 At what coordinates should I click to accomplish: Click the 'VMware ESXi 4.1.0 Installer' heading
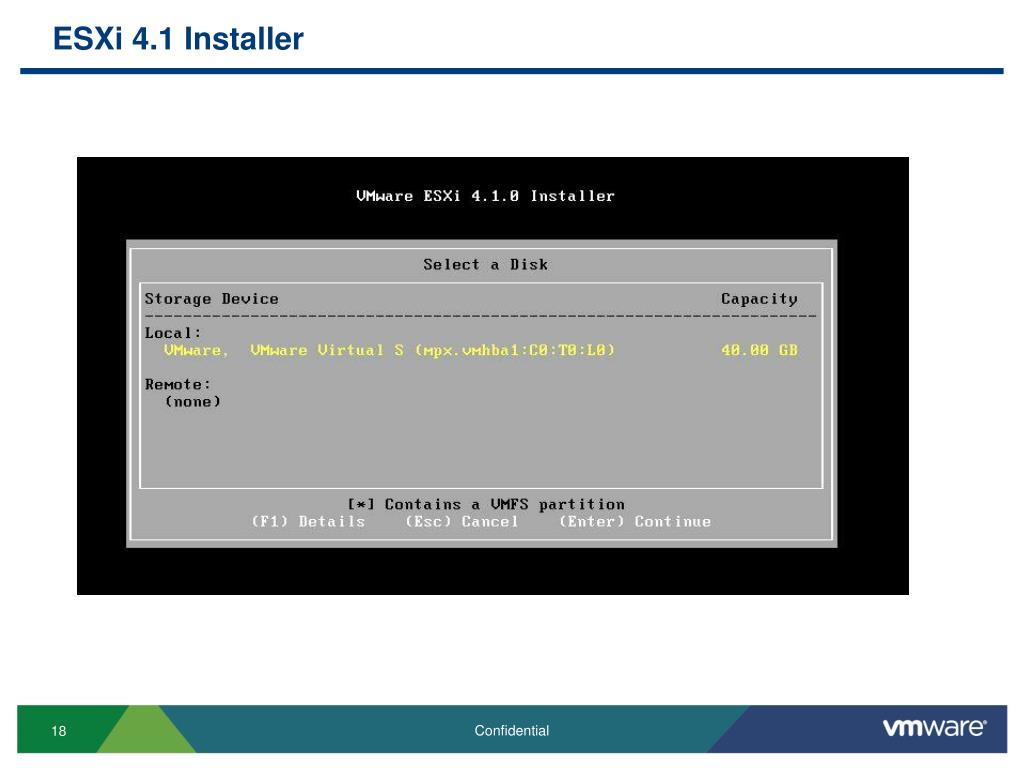click(485, 196)
